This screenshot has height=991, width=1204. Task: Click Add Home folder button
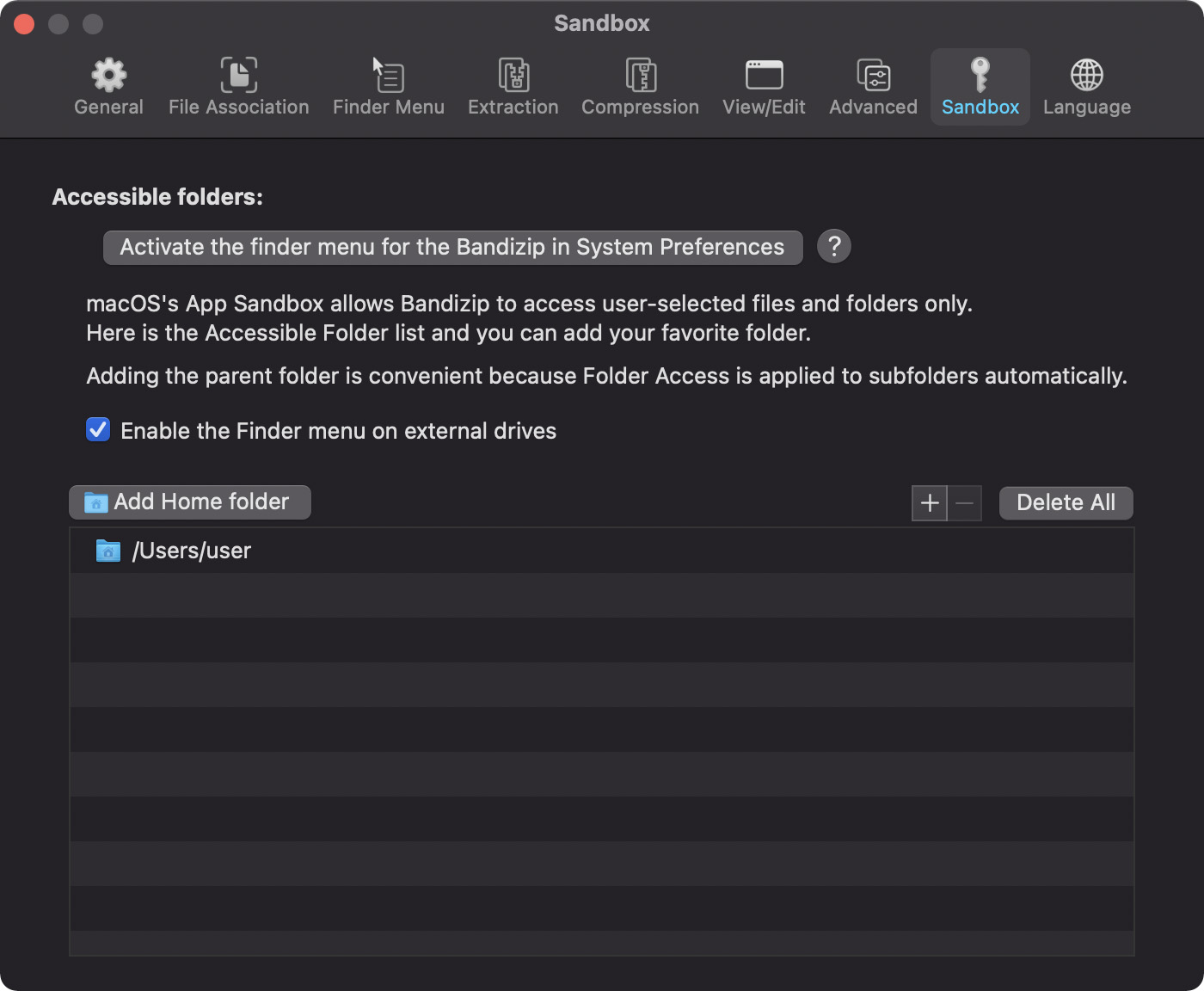coord(190,502)
